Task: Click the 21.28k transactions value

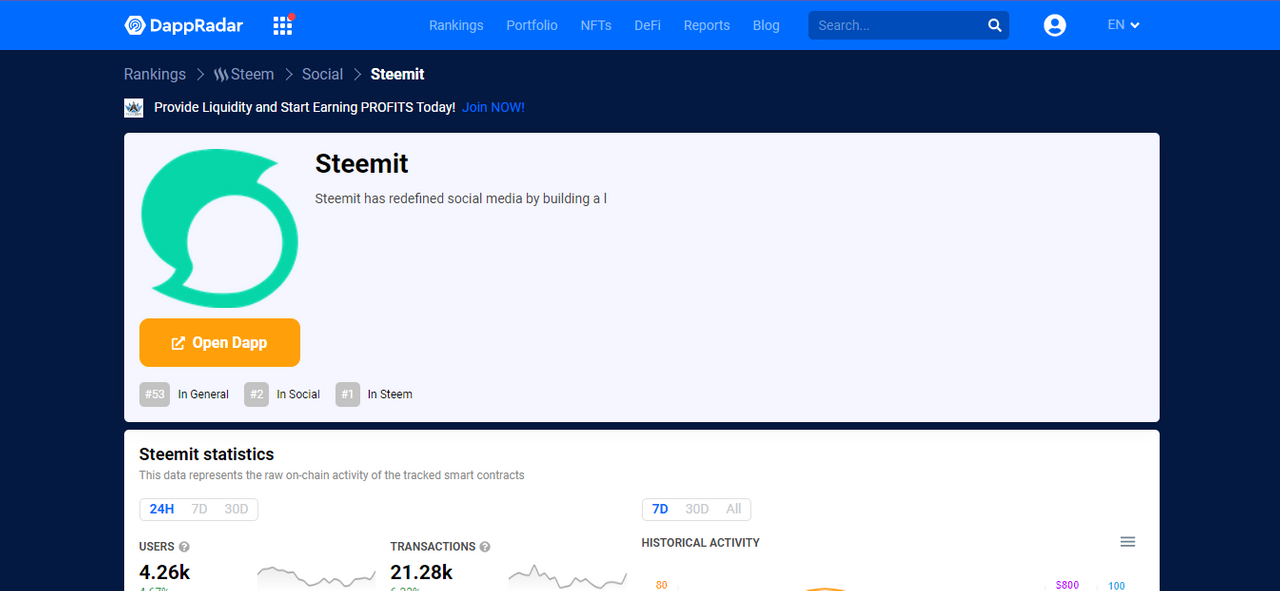Action: (x=421, y=573)
